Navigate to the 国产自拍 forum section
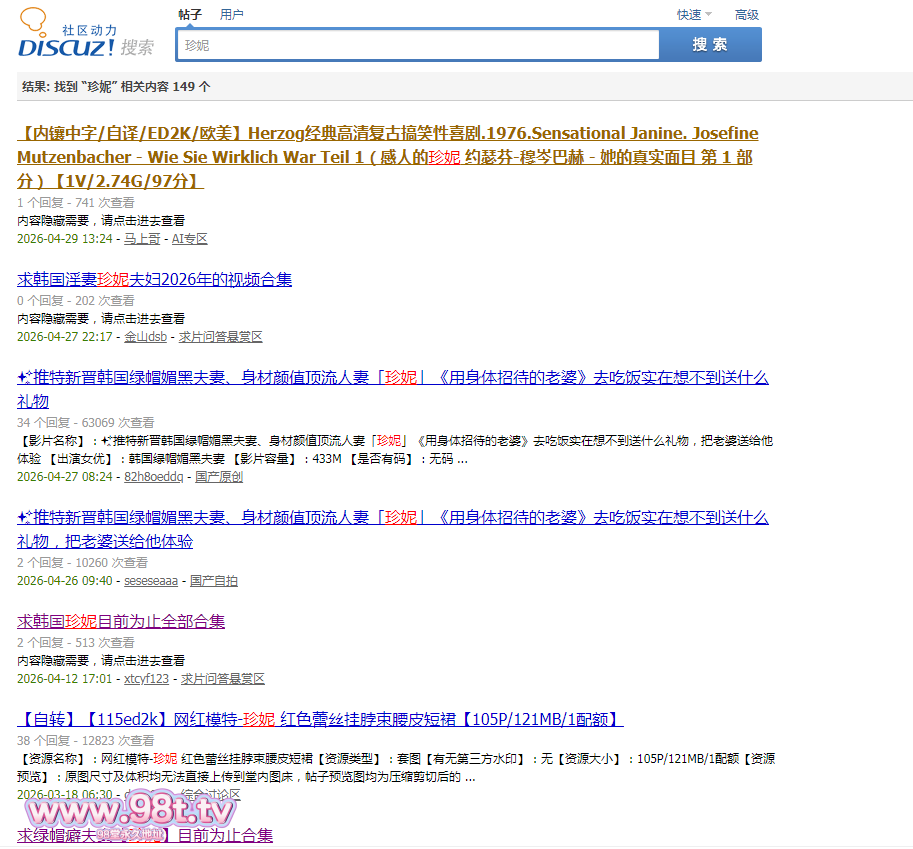 click(x=214, y=581)
